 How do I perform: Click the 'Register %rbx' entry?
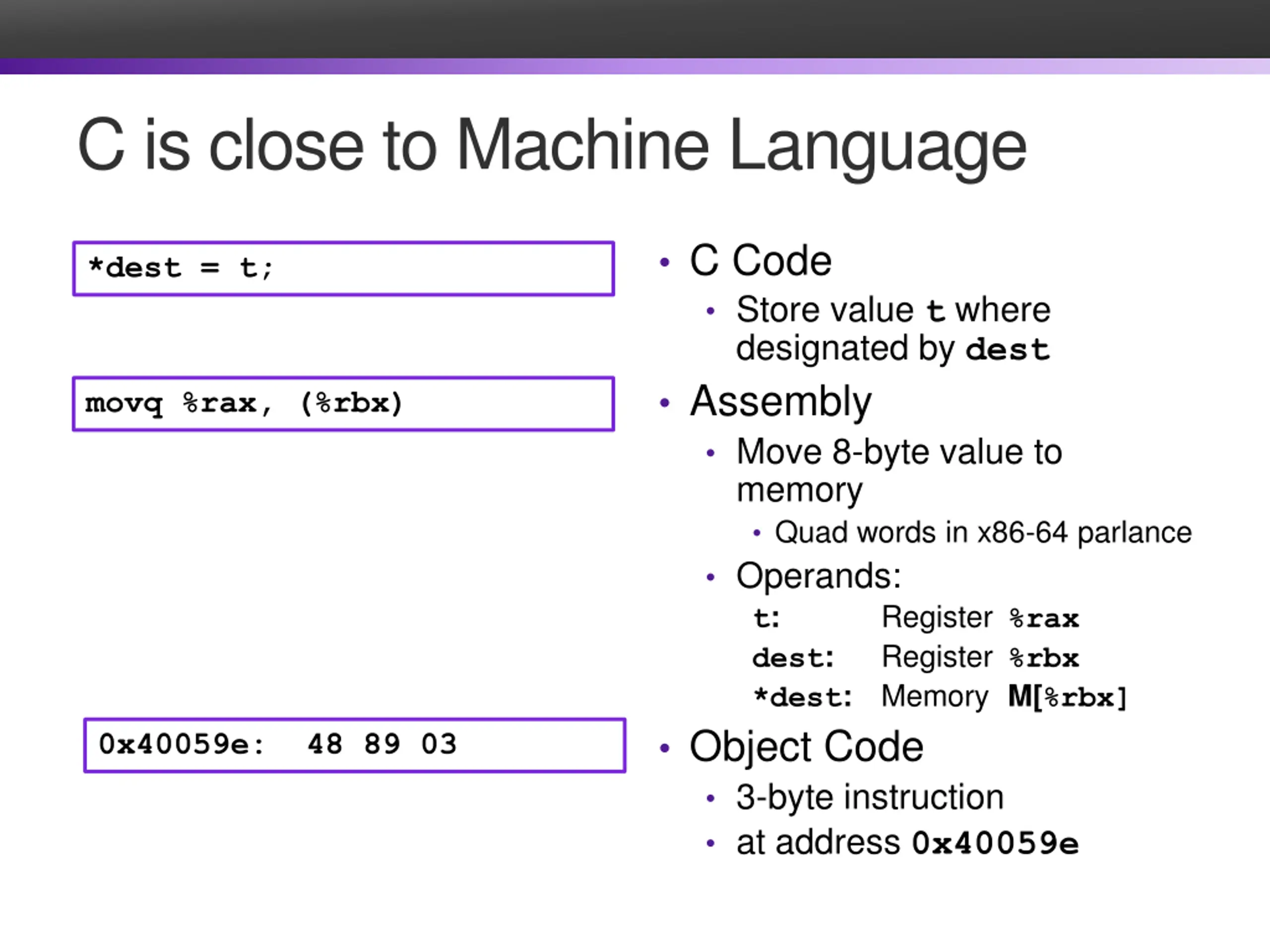tap(980, 657)
